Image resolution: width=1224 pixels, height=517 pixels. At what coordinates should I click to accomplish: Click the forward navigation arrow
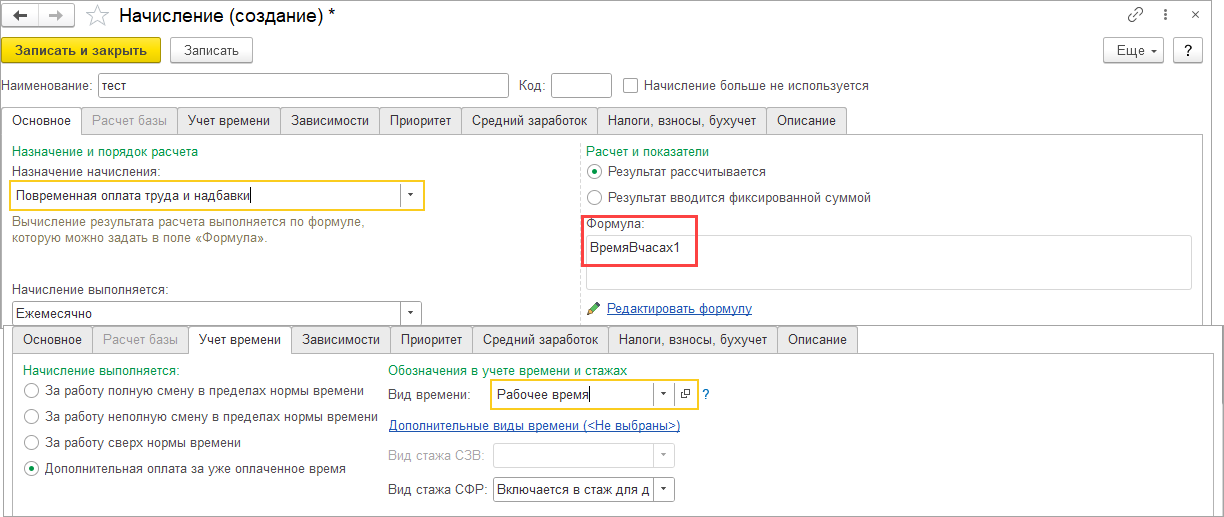click(x=55, y=16)
